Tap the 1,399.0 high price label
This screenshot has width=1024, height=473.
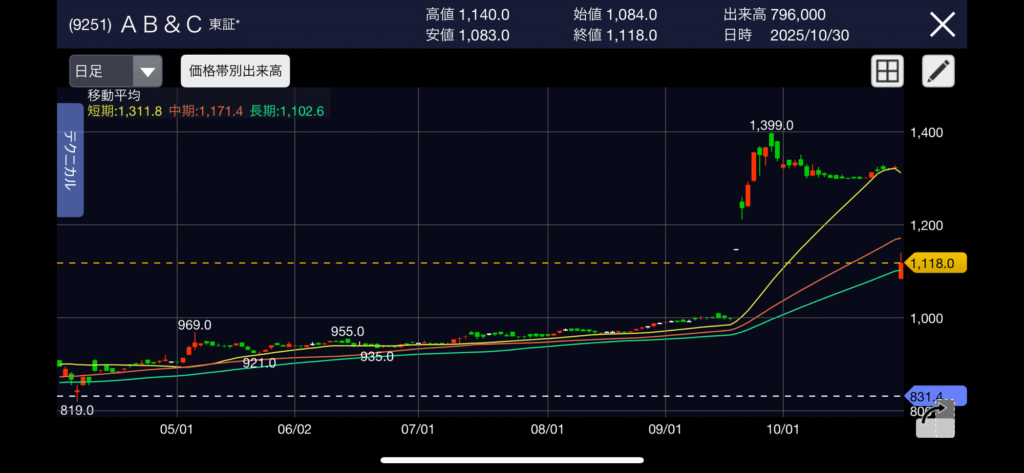(x=771, y=125)
